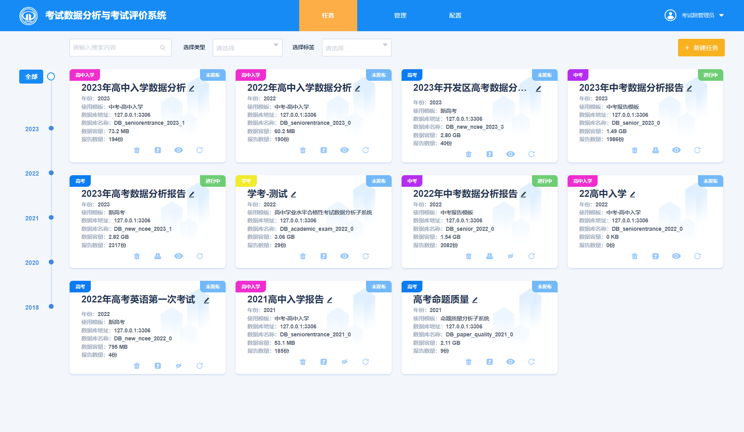Toggle visibility eye on 高考命题质量 card
744x432 pixels.
[x=510, y=362]
